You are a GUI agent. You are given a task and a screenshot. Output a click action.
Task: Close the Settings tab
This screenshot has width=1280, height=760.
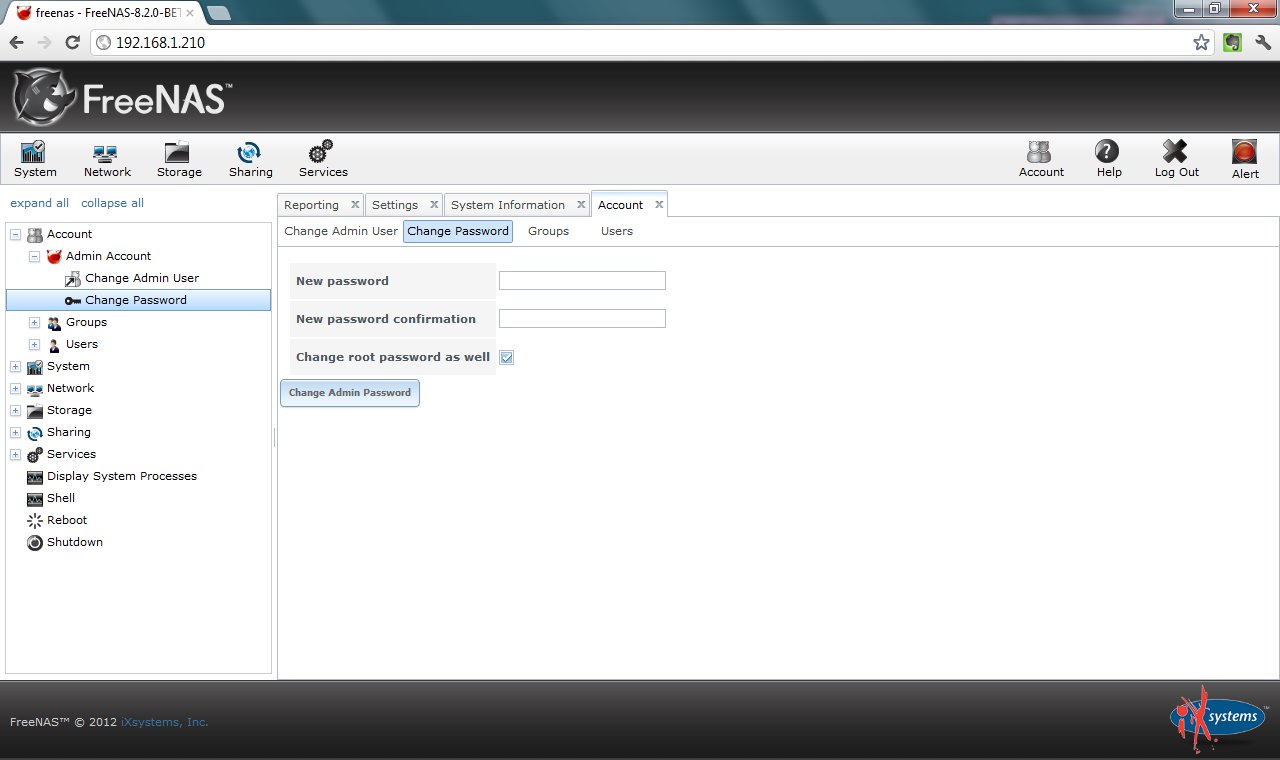434,205
